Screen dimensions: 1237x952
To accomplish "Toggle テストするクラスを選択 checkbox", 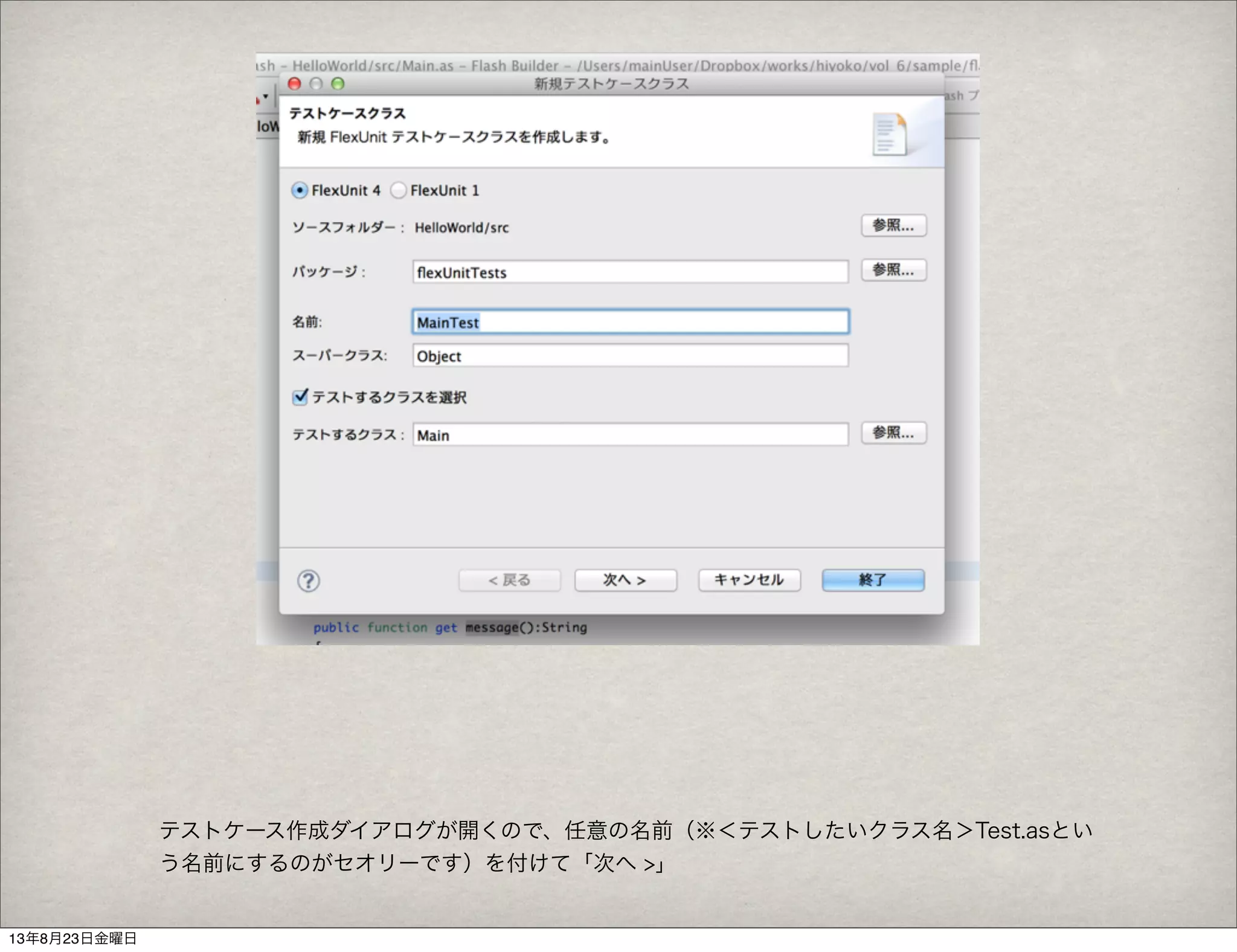I will (300, 397).
